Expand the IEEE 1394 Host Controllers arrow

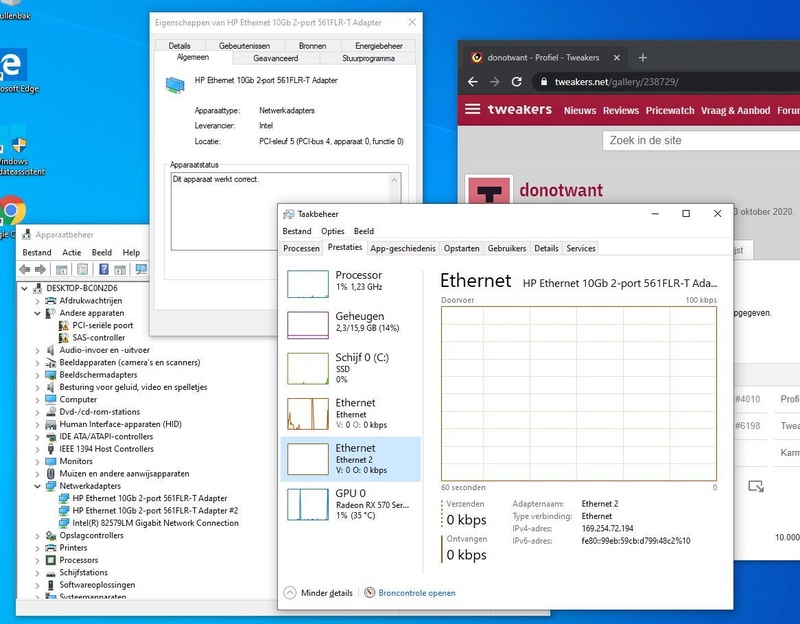[37, 449]
